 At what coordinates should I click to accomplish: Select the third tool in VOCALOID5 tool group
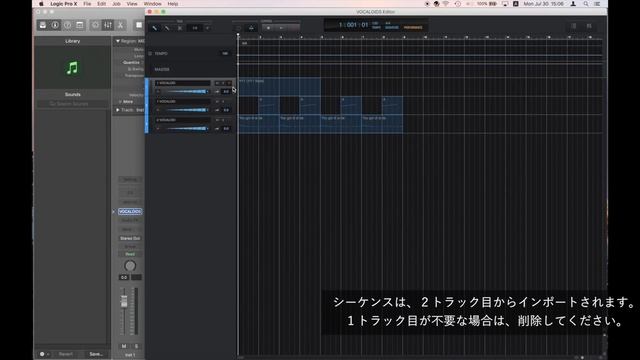pos(180,28)
